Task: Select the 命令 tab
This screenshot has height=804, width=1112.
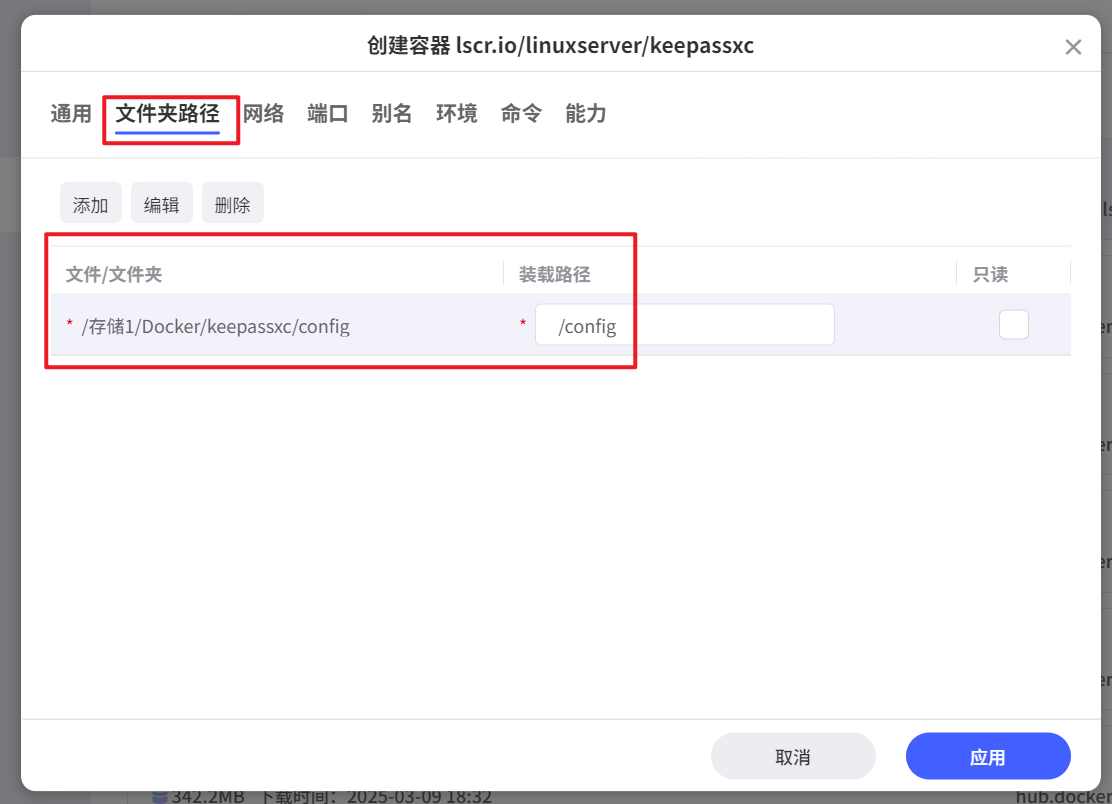Action: (x=521, y=113)
